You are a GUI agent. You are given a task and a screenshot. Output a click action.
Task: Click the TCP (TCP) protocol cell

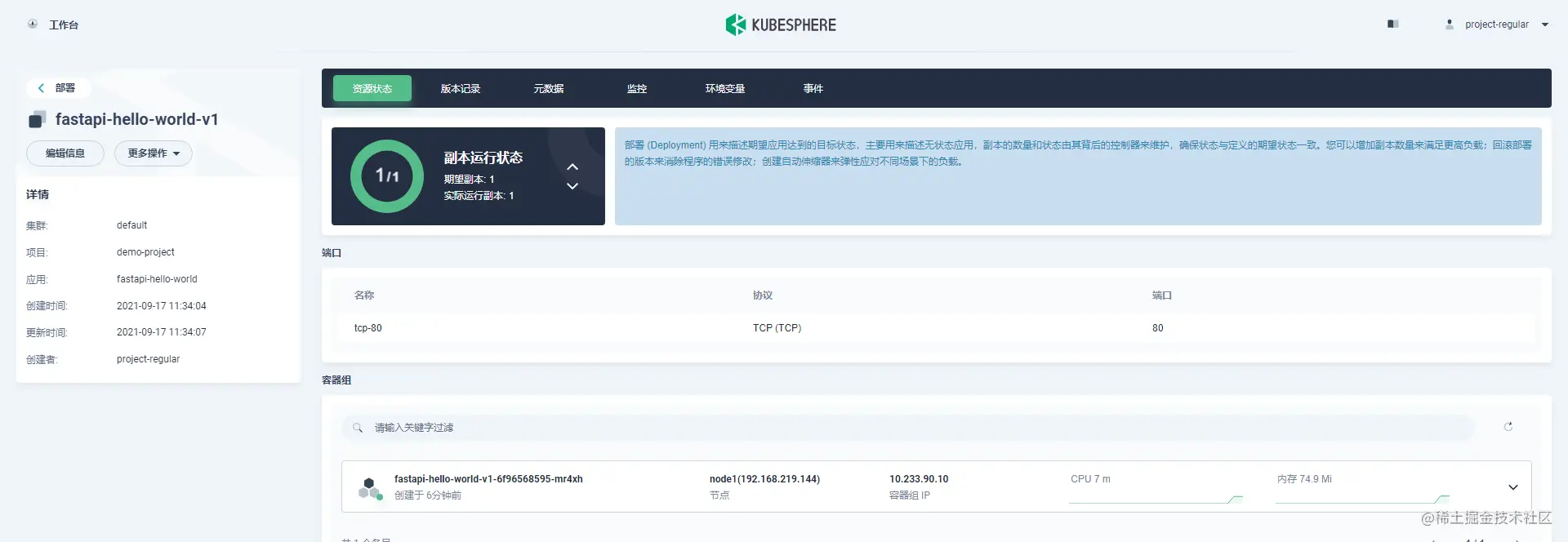click(777, 328)
